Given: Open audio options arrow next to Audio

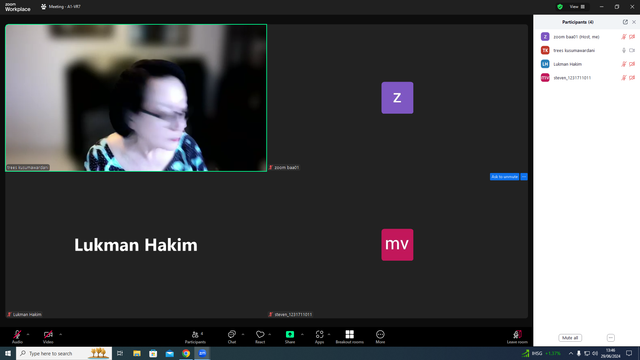Looking at the screenshot, I should coord(28,334).
